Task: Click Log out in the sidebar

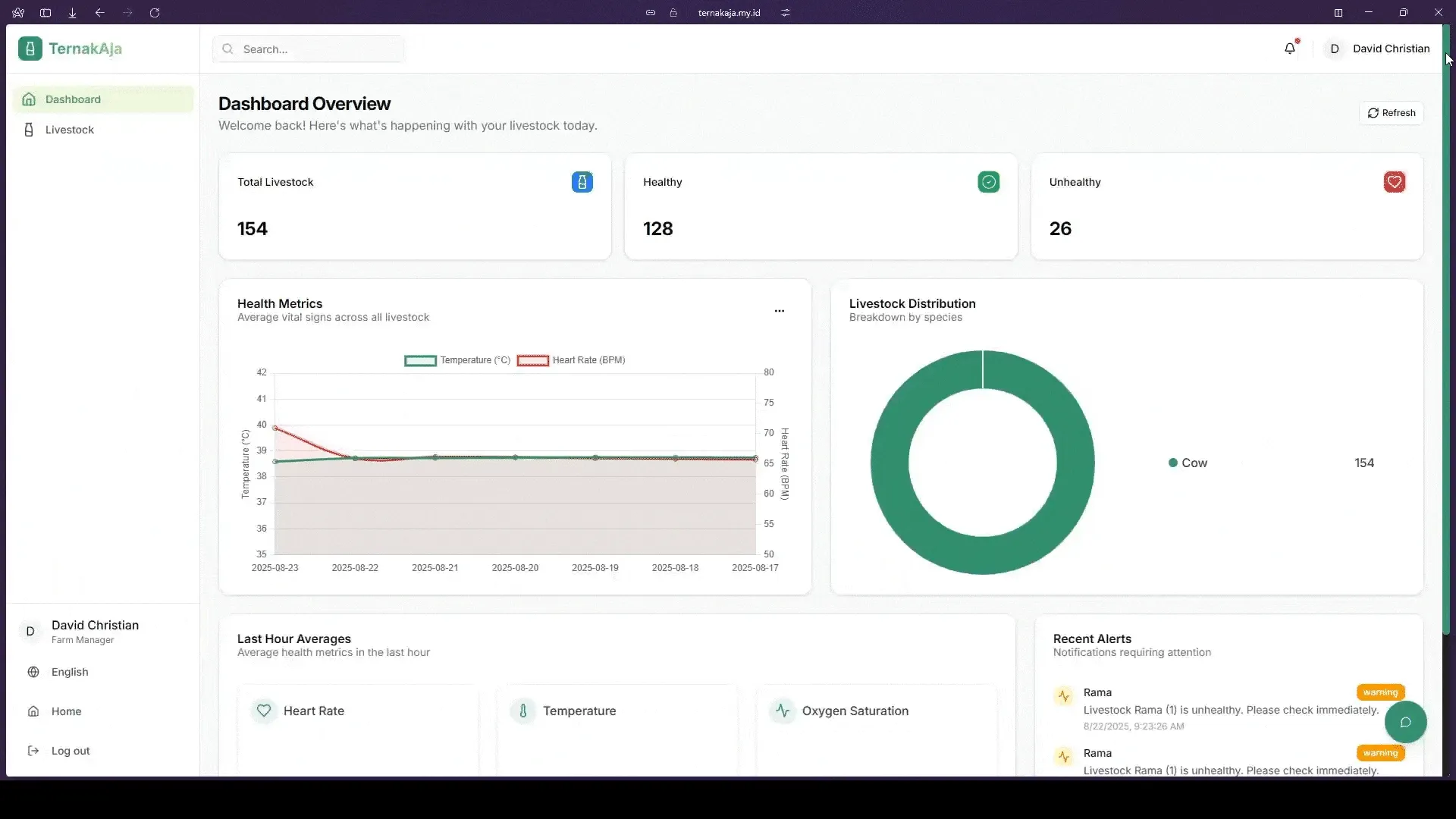Action: (70, 751)
